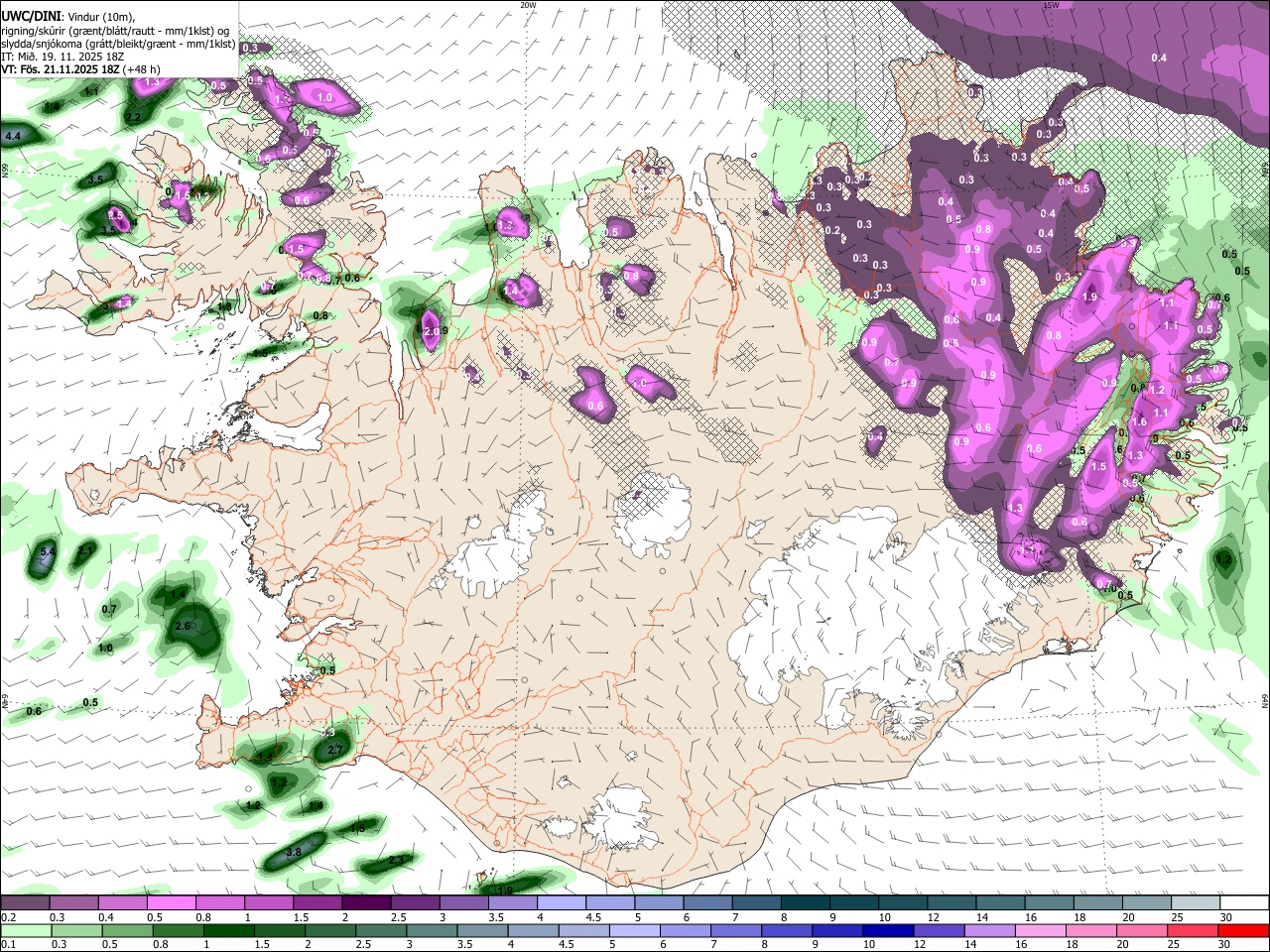
Task: Select the palest green rain swatch at 0.1
Action: (x=27, y=930)
